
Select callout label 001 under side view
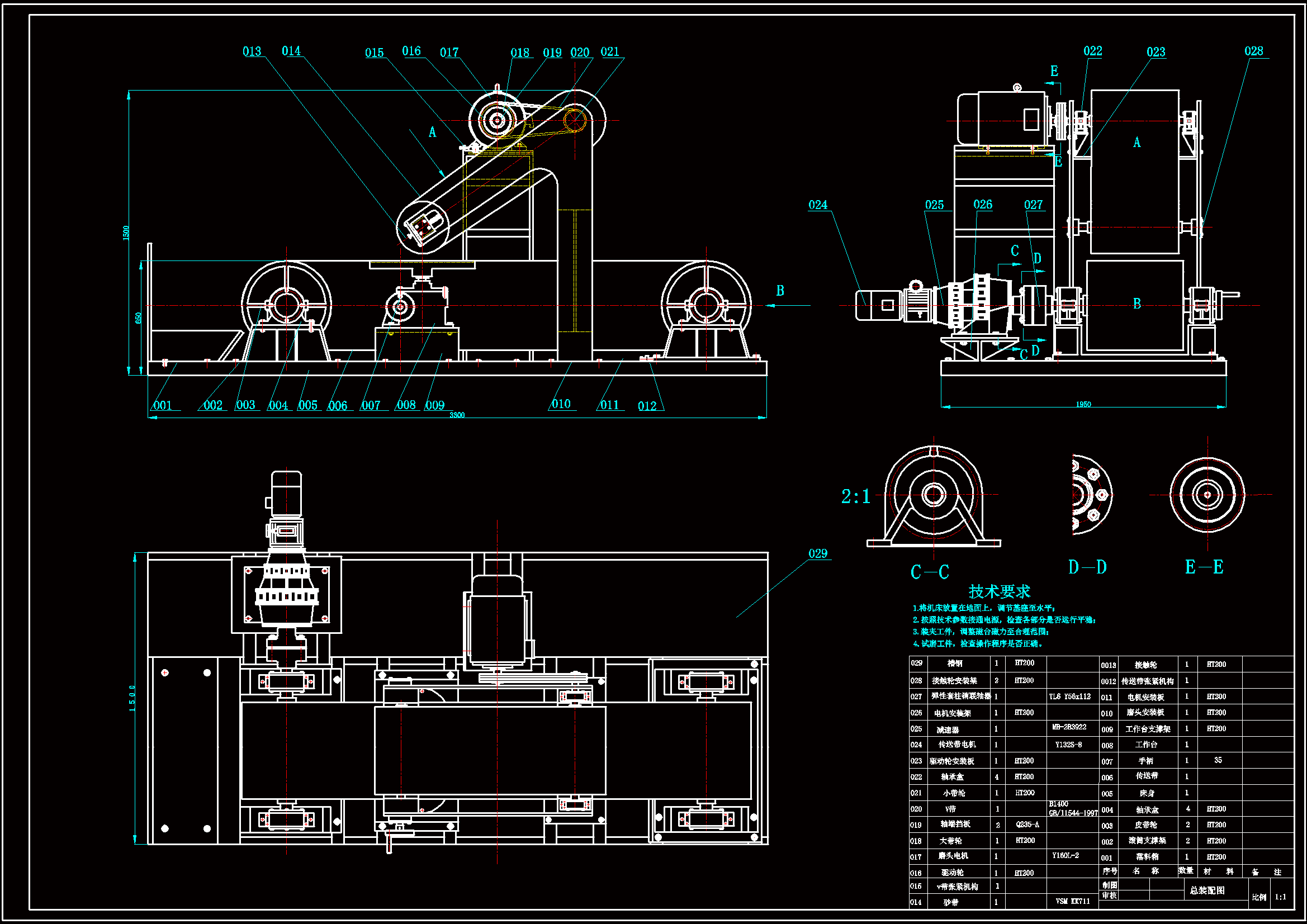tap(162, 405)
